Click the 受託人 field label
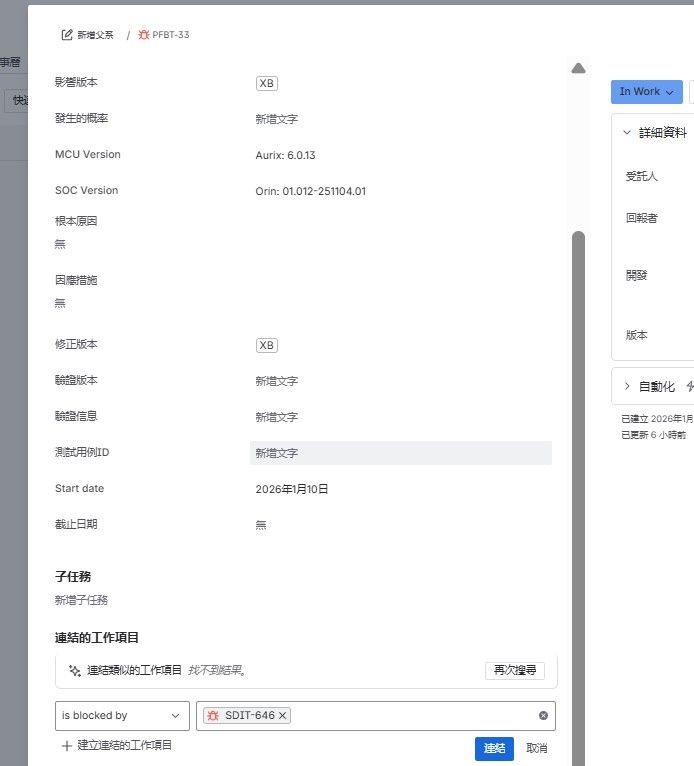The width and height of the screenshot is (694, 766). pos(642,176)
